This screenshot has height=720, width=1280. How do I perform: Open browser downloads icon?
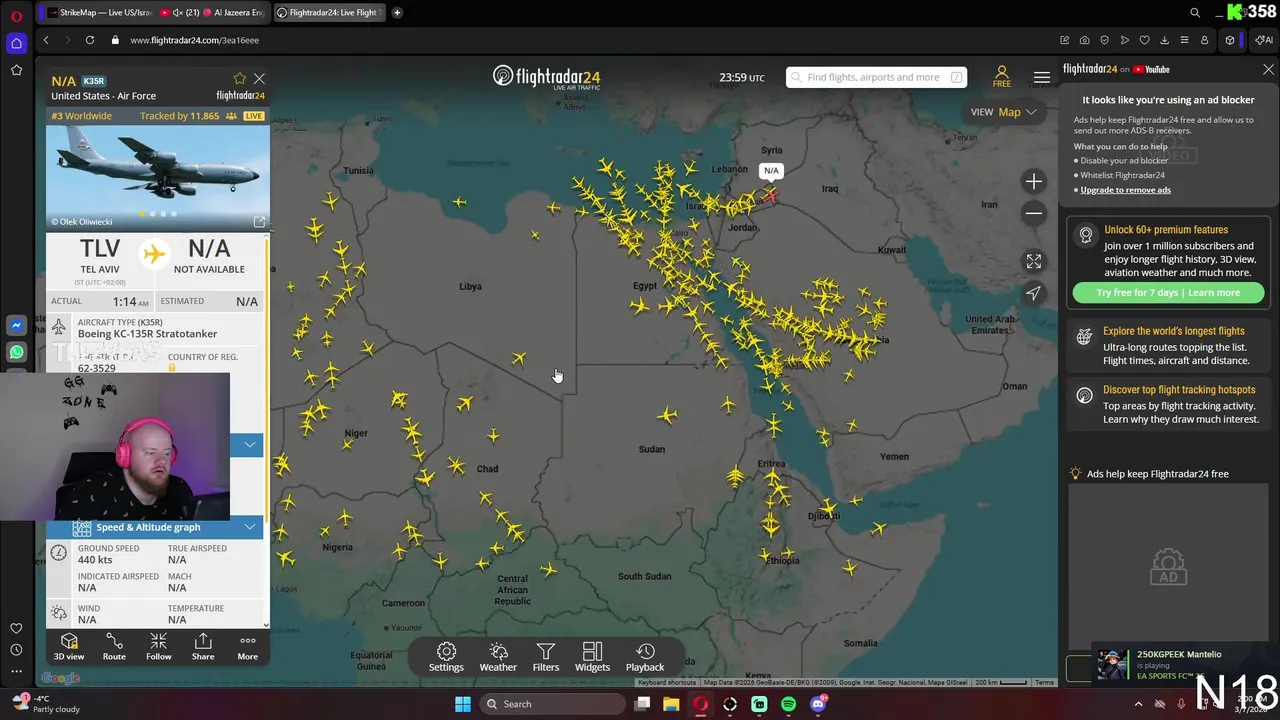click(1164, 40)
